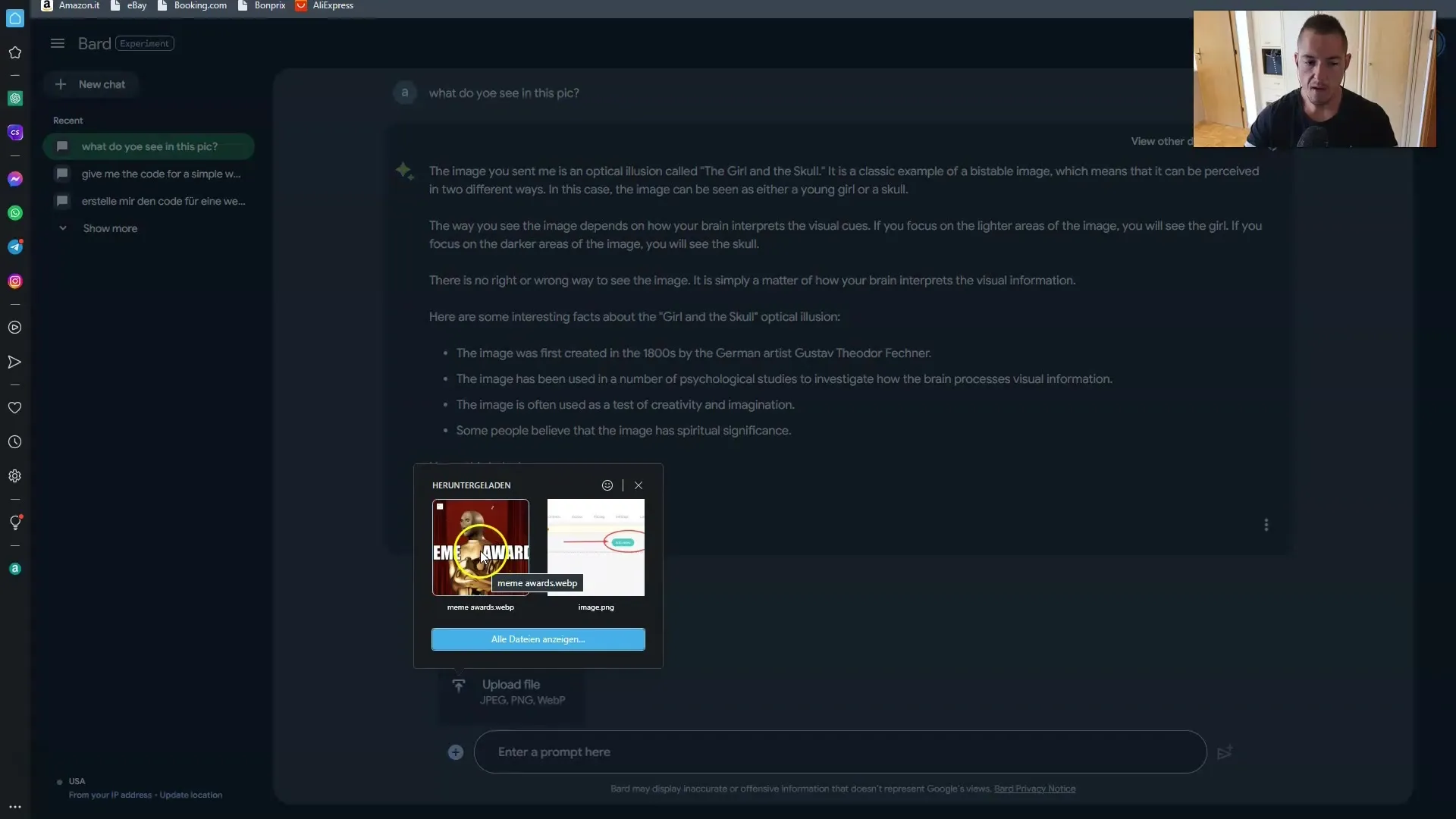Screen dimensions: 1456x819
Task: Click the Bard Settings gear icon
Action: (14, 475)
